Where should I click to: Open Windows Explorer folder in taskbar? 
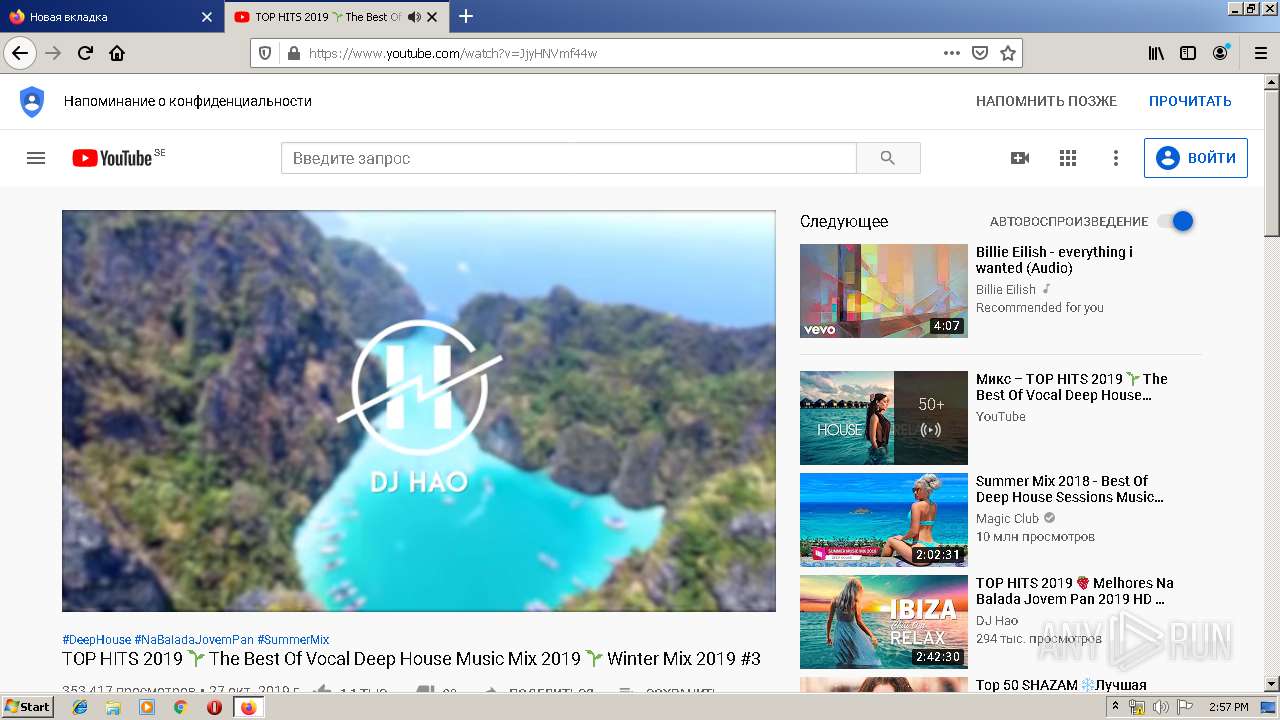coord(113,707)
